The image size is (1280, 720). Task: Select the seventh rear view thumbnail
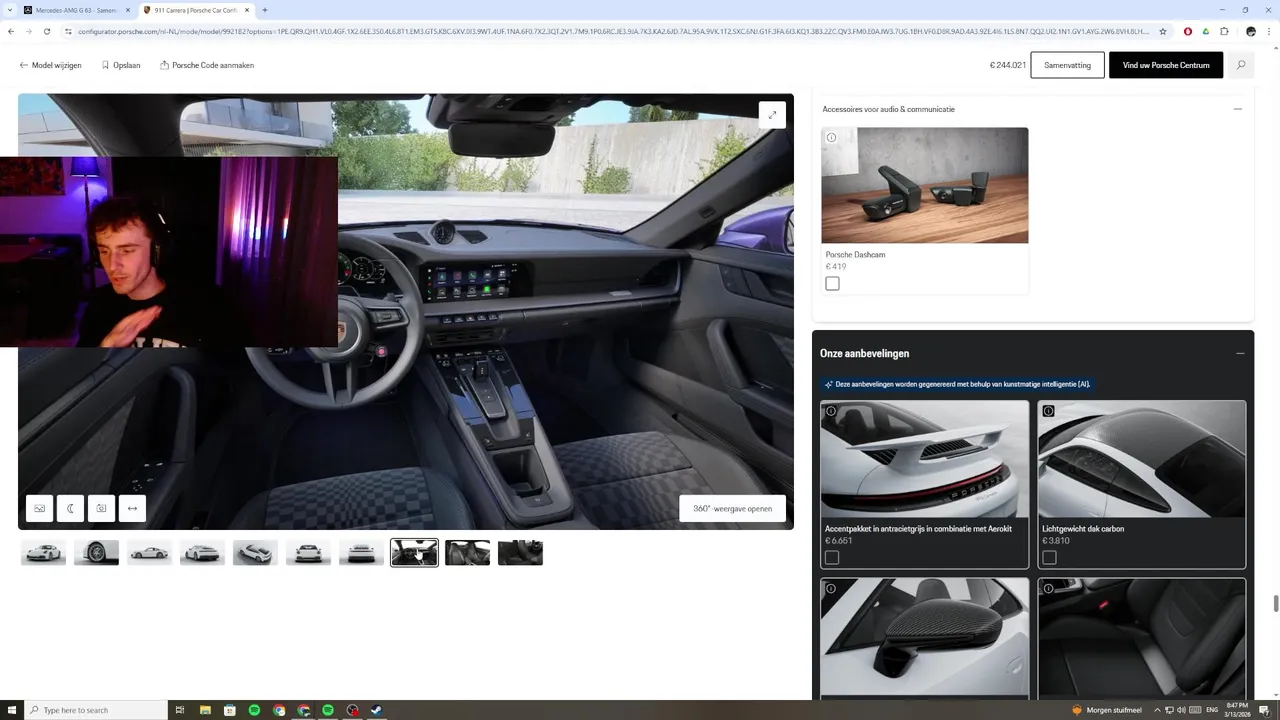[361, 552]
